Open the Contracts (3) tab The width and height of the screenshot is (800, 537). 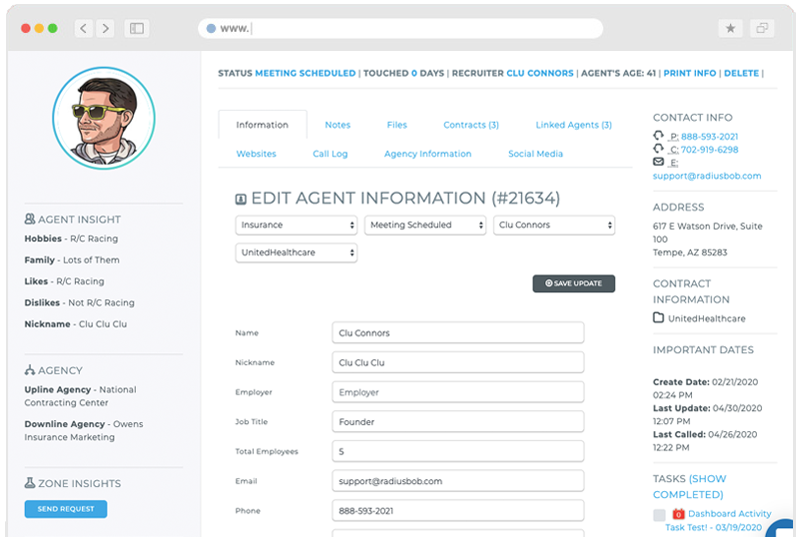click(471, 124)
